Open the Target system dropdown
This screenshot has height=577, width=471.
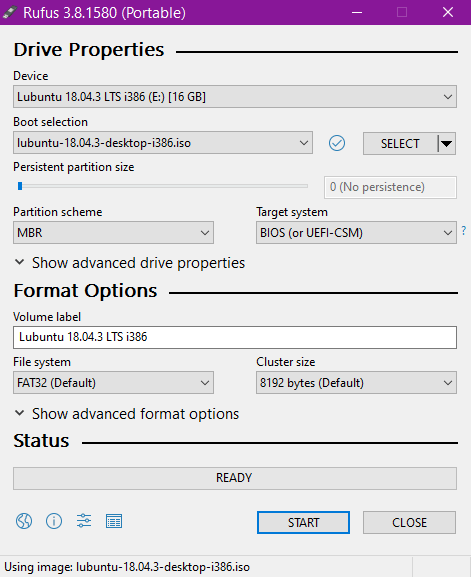click(x=356, y=233)
